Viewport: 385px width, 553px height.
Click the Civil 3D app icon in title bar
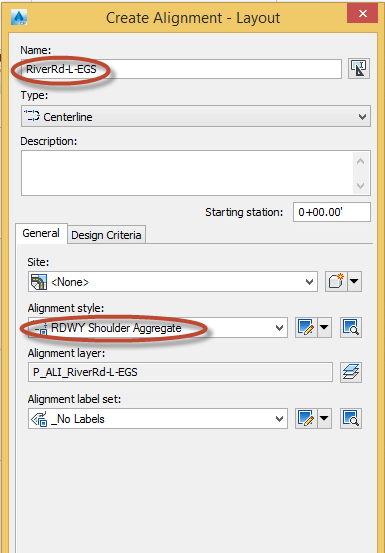19,17
